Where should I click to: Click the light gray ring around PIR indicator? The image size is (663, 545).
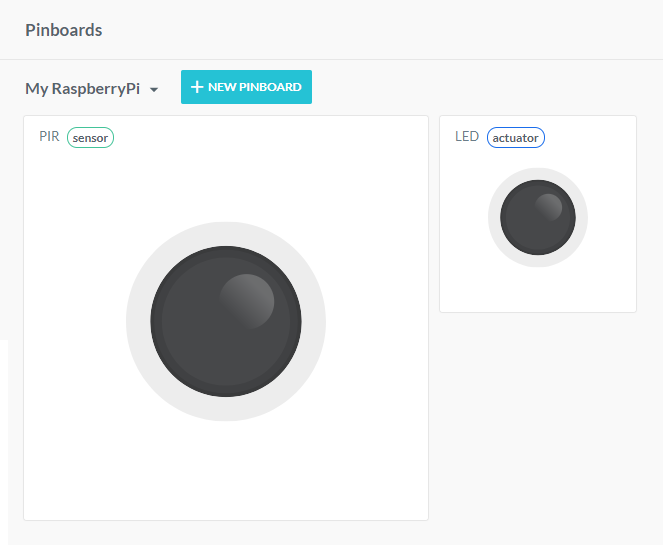coord(138,321)
